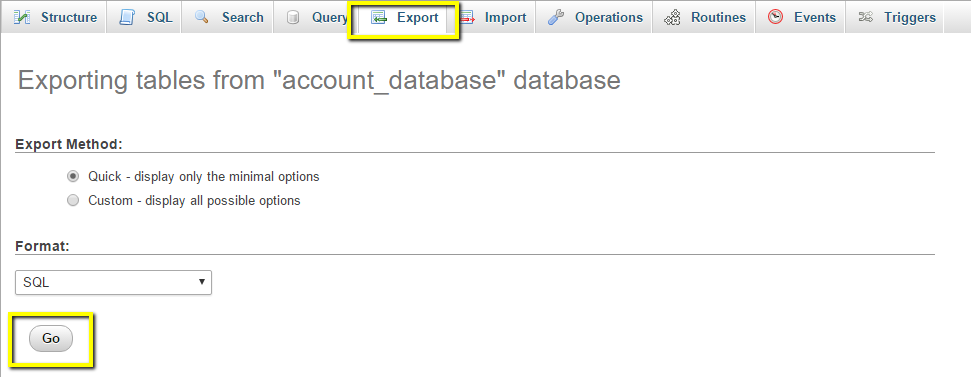
Task: Open the Triggers tab
Action: coord(896,17)
